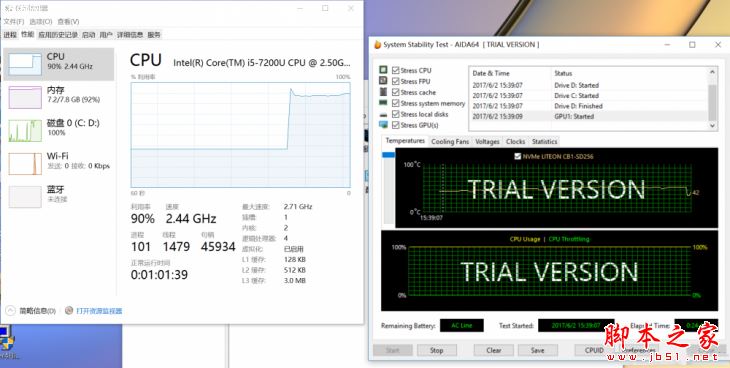
Task: Click the Save button
Action: 537,350
